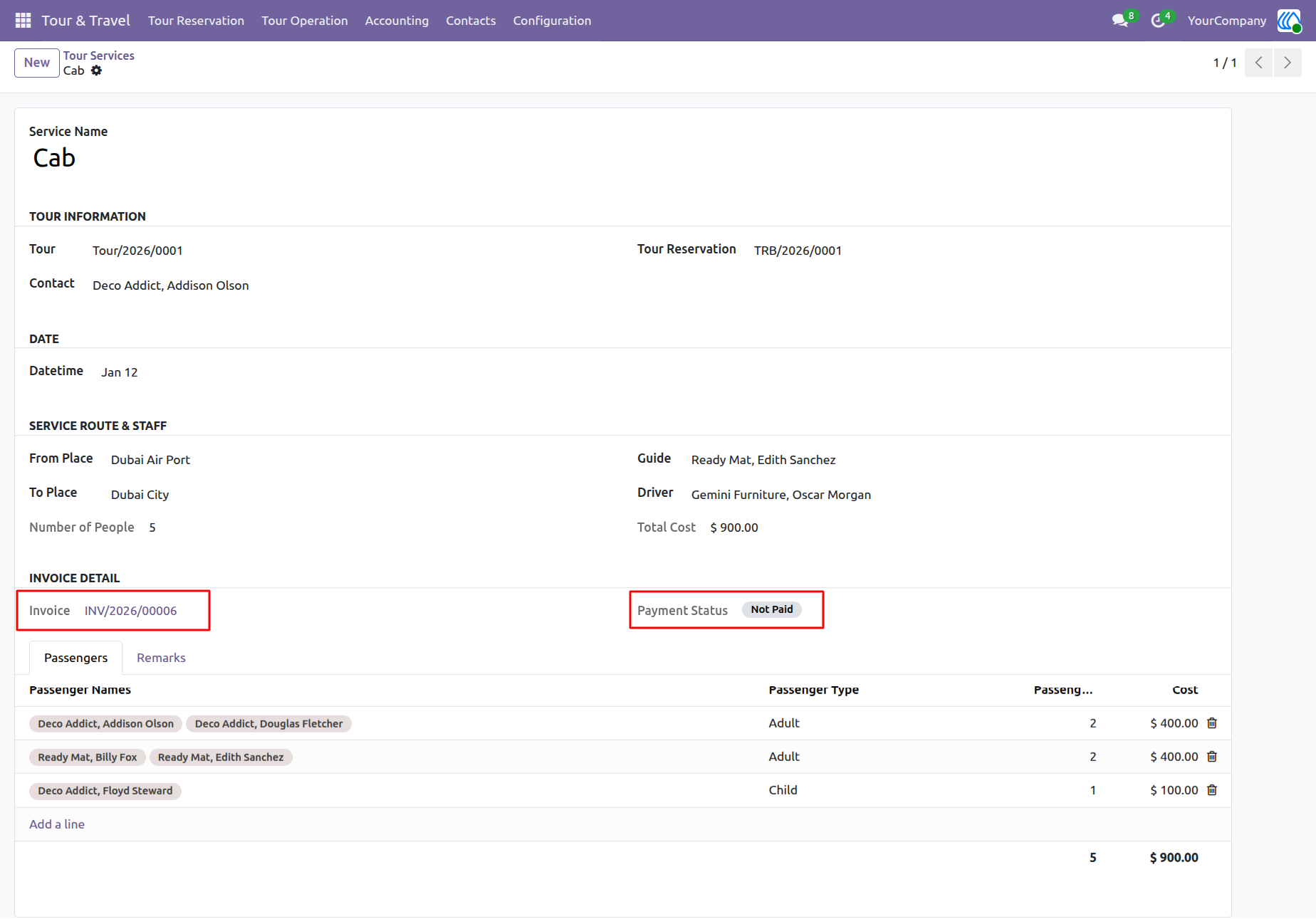Select the Passengers tab
Viewport: 1316px width, 919px height.
coord(75,658)
